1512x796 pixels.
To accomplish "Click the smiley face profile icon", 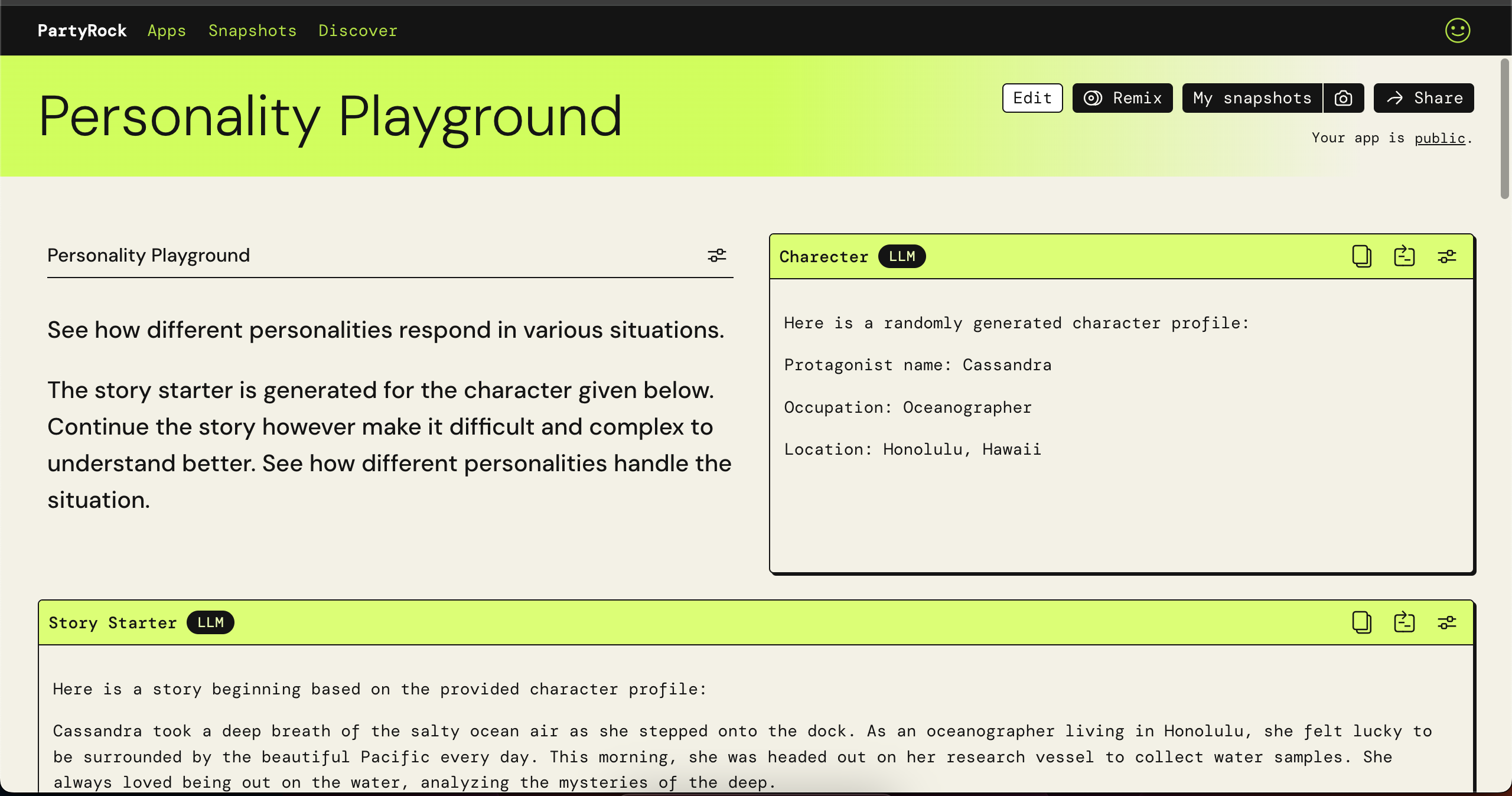I will [1457, 31].
